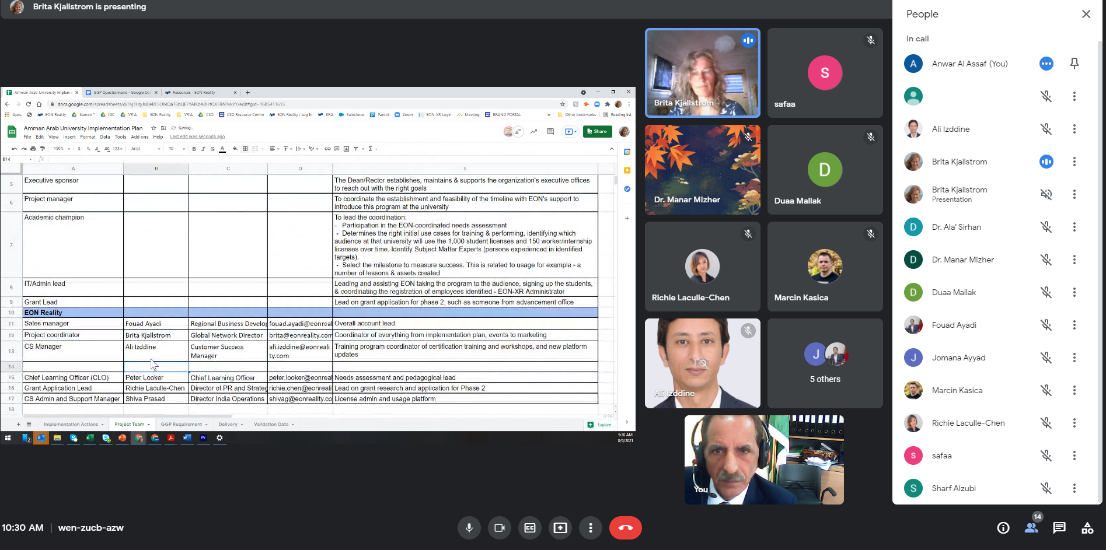Click the mute icon beside Jomana Ayyad
This screenshot has width=1106, height=550.
1046,358
